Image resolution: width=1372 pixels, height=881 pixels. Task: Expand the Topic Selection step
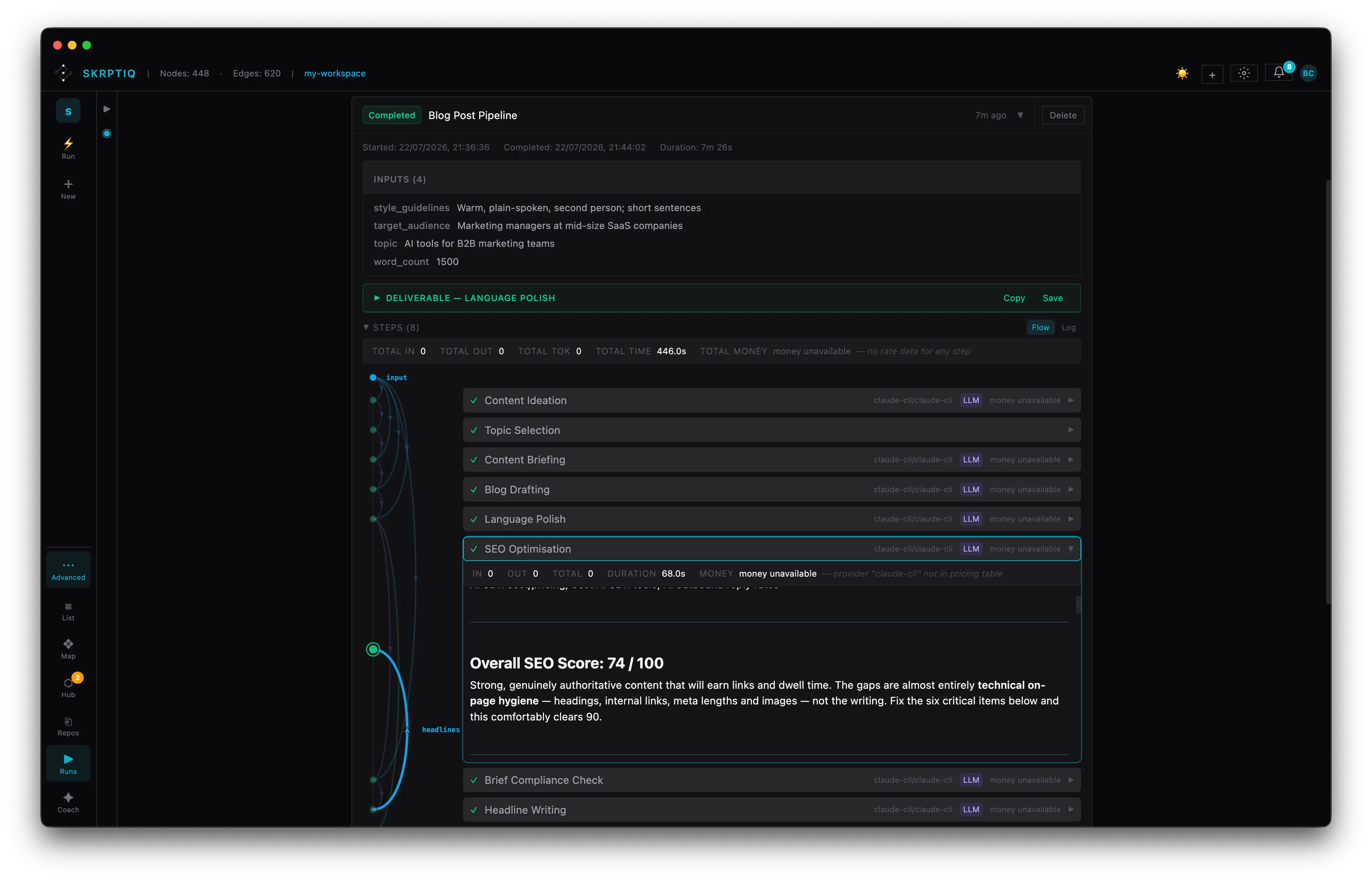(771, 430)
